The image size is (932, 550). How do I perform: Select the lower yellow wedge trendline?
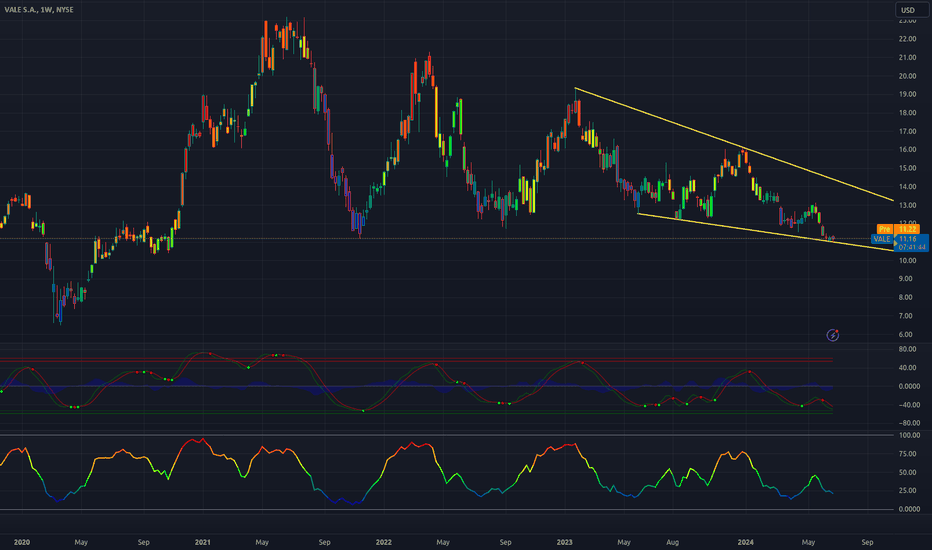point(766,232)
